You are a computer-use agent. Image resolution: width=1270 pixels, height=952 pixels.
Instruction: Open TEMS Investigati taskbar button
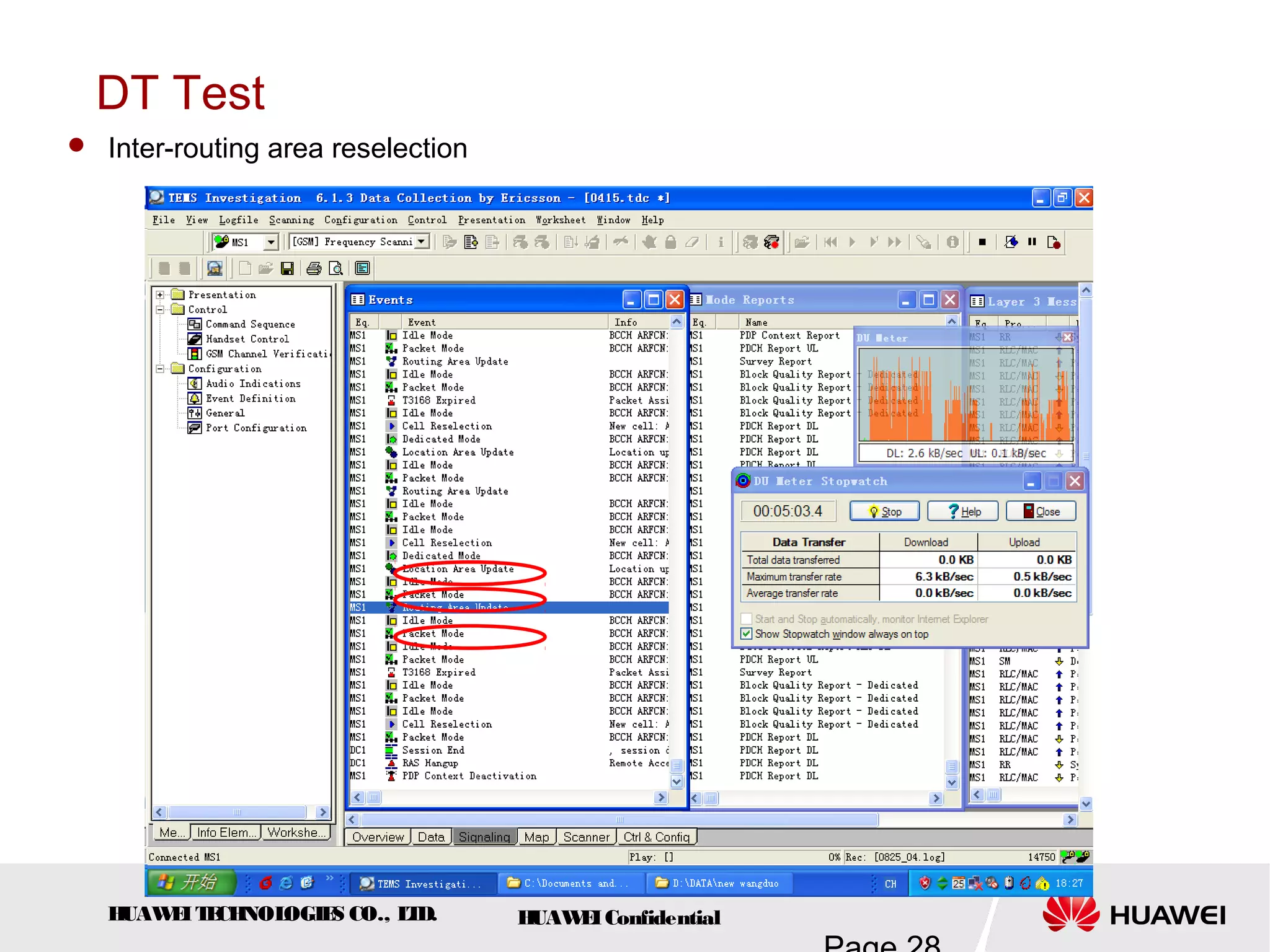(x=423, y=884)
